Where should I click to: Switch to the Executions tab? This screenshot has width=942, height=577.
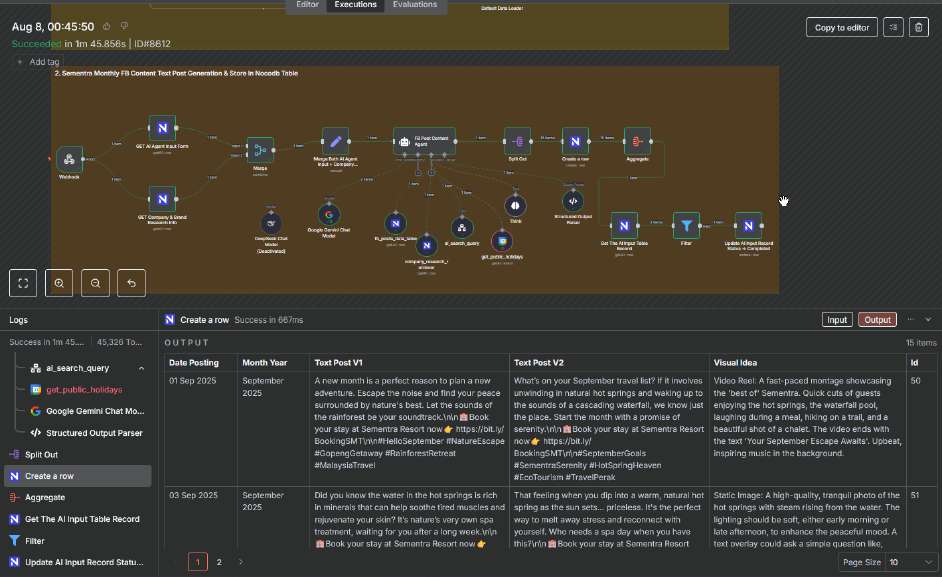pyautogui.click(x=355, y=5)
